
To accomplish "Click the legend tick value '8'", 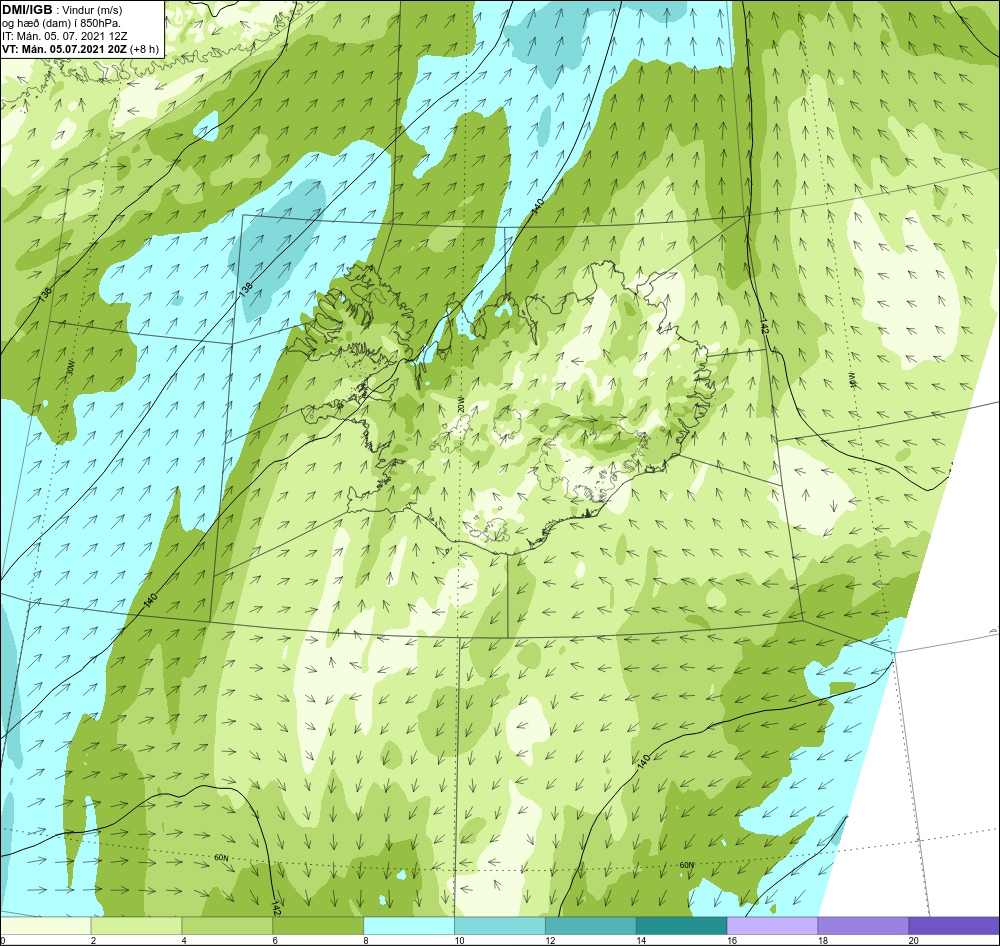I will pyautogui.click(x=365, y=940).
